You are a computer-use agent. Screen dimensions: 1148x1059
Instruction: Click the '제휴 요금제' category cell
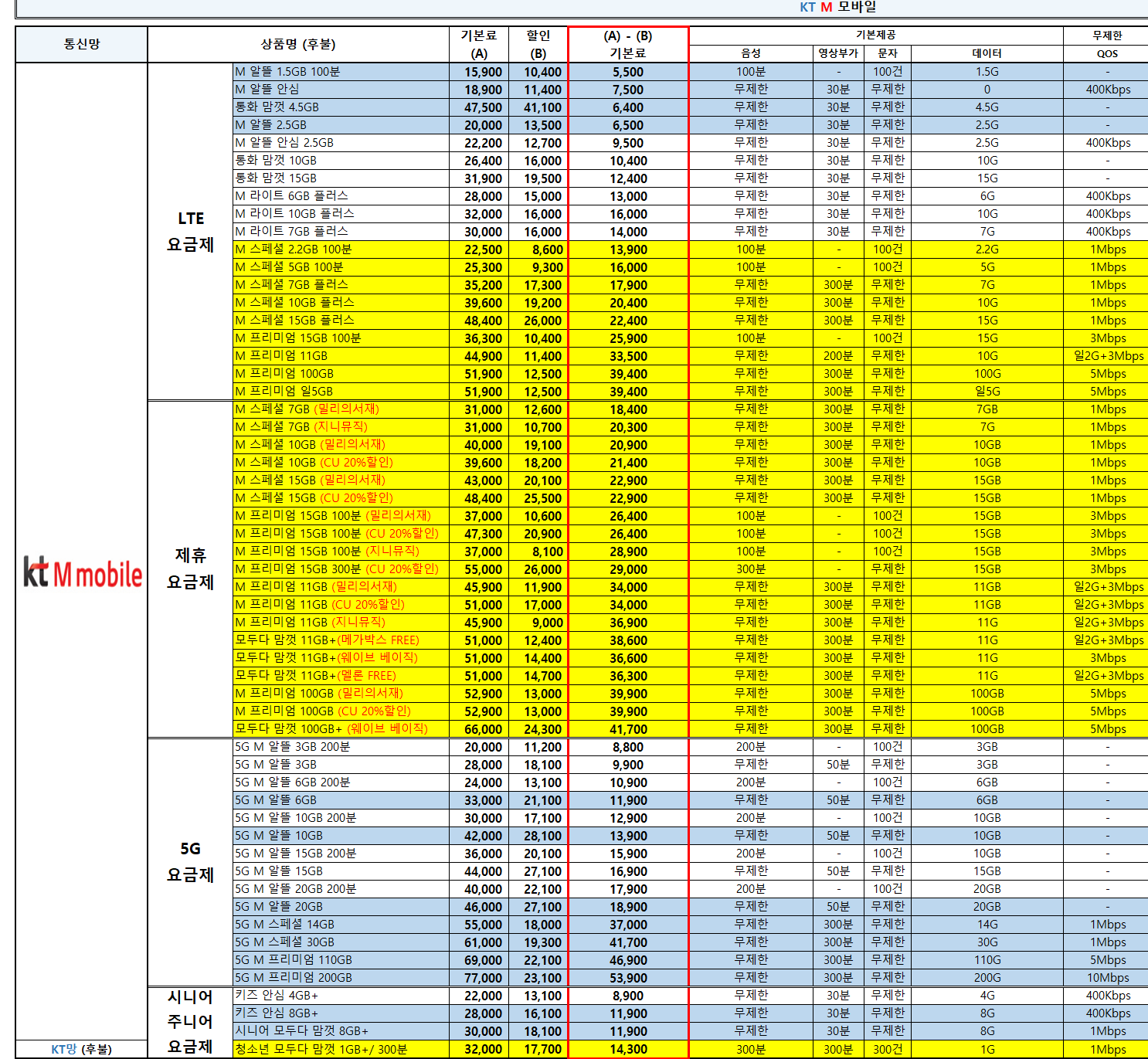tap(190, 569)
